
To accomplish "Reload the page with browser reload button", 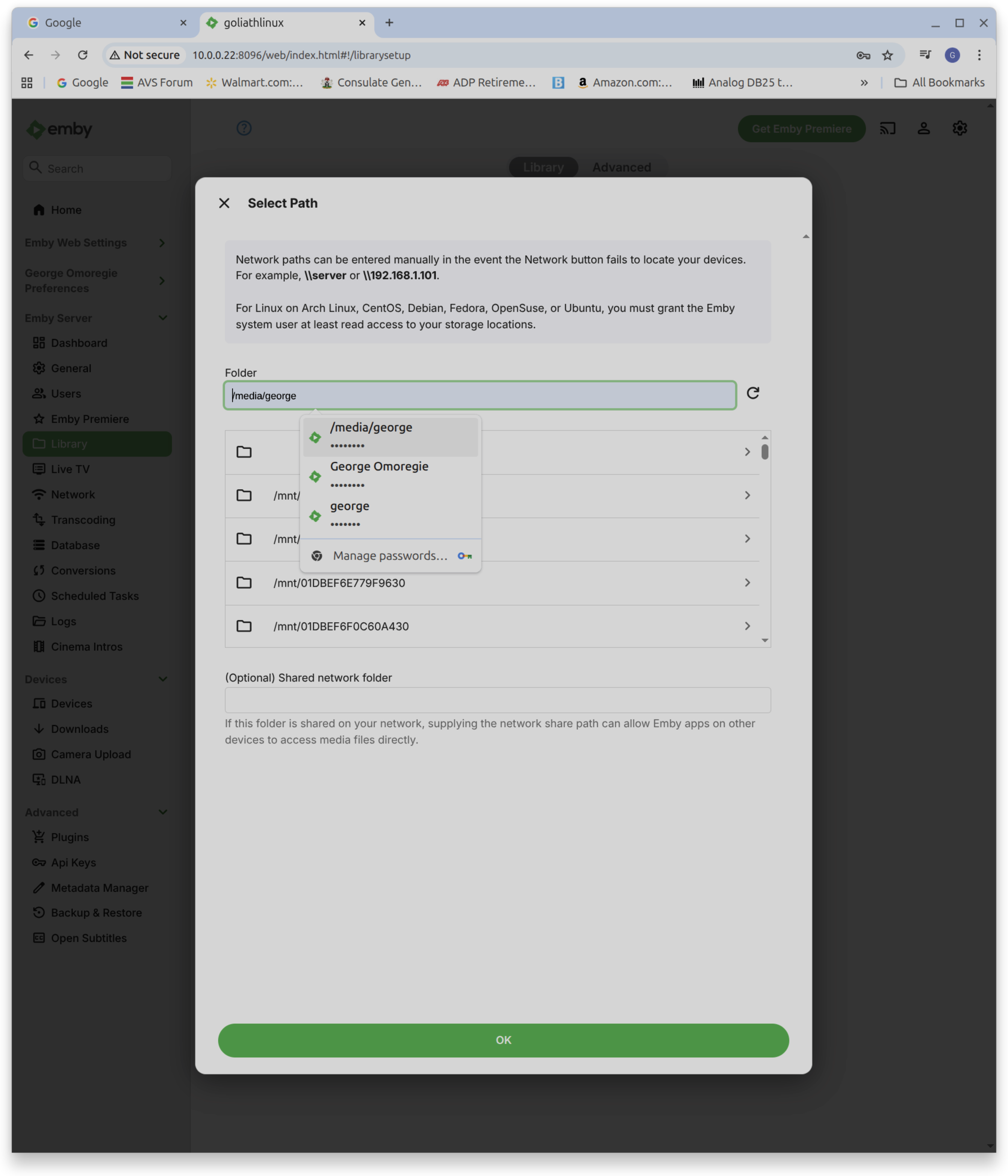I will coord(82,55).
